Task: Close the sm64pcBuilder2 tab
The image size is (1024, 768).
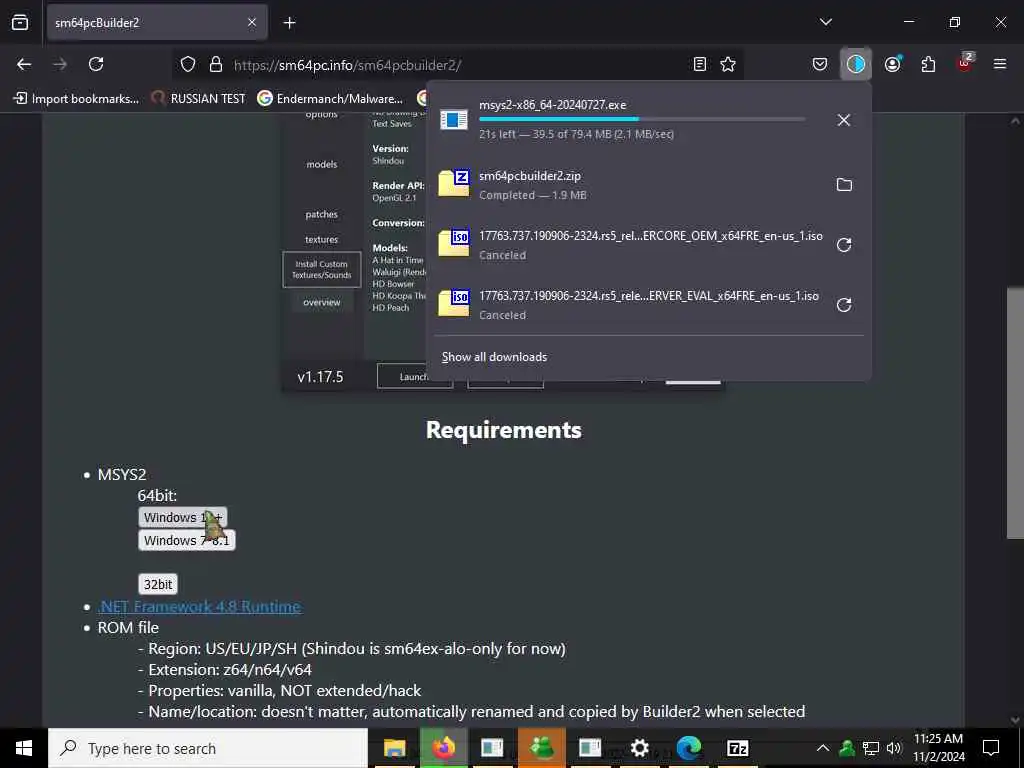Action: [252, 22]
